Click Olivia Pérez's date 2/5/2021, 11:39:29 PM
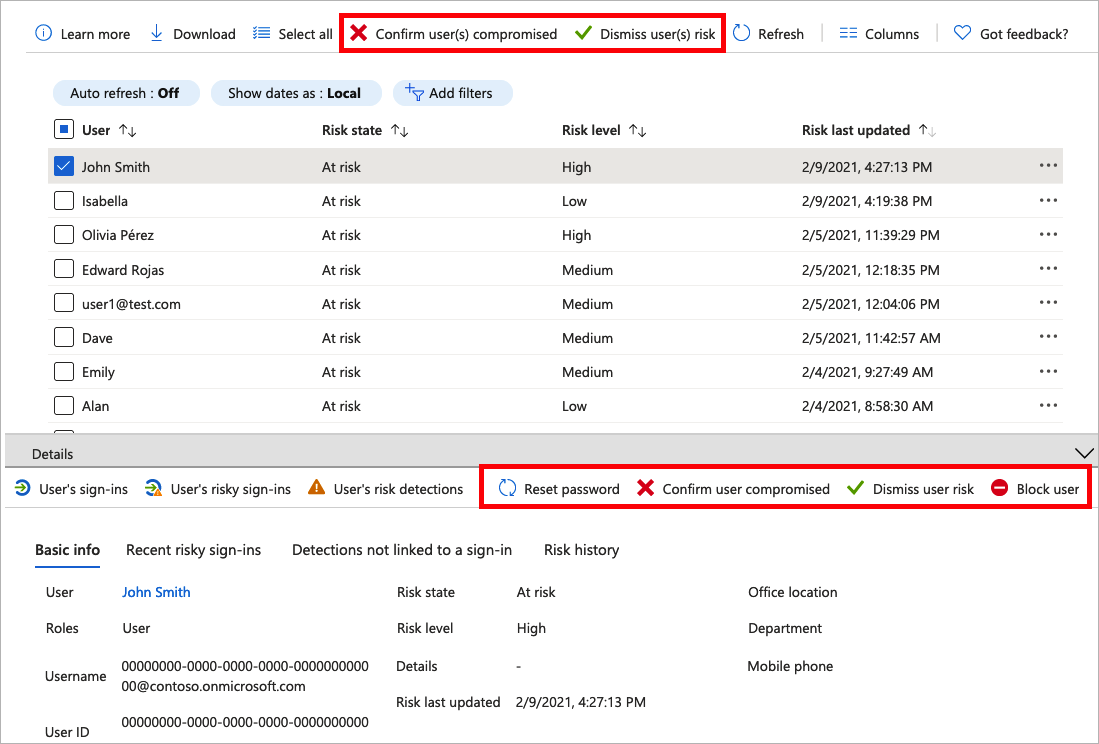This screenshot has width=1099, height=744. (x=871, y=235)
